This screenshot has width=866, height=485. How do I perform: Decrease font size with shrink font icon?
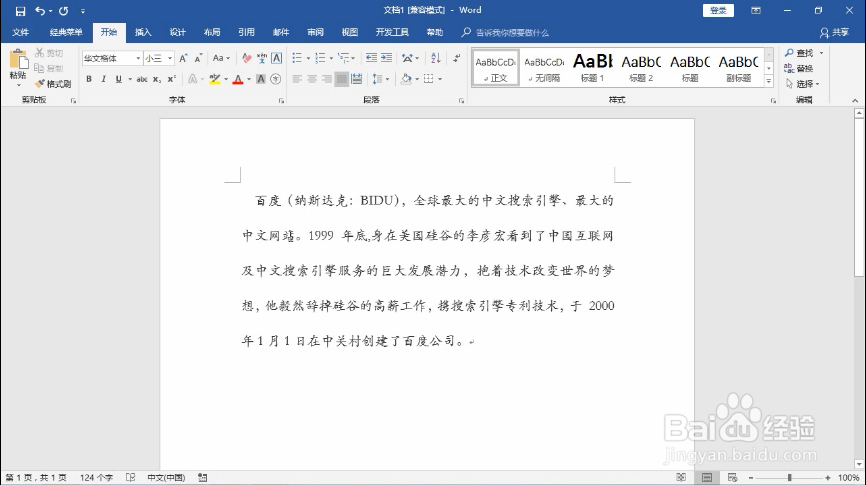pos(198,58)
